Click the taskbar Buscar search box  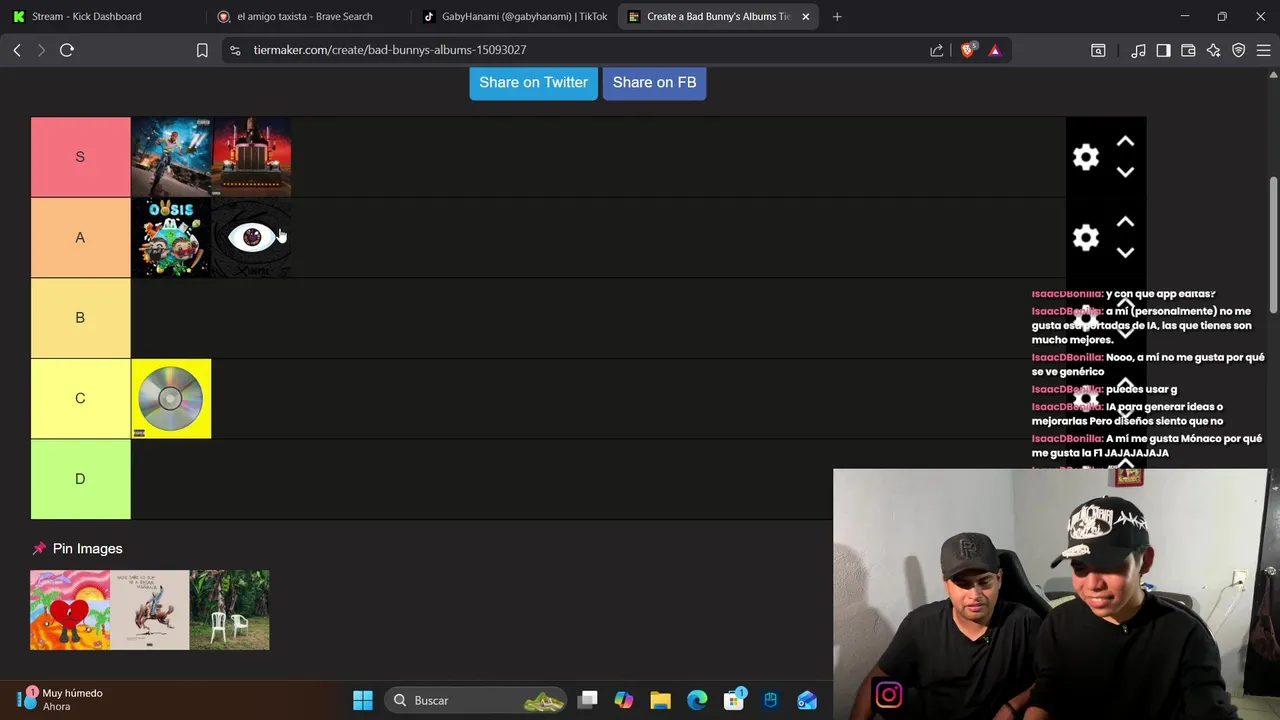pos(477,700)
